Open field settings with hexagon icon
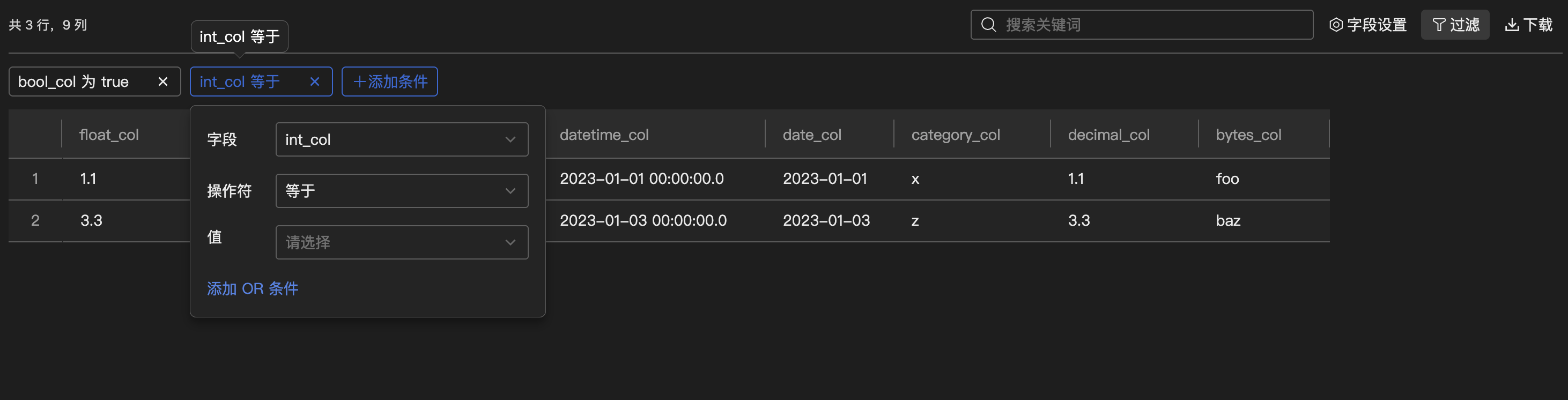This screenshot has width=1568, height=400. coord(1335,24)
